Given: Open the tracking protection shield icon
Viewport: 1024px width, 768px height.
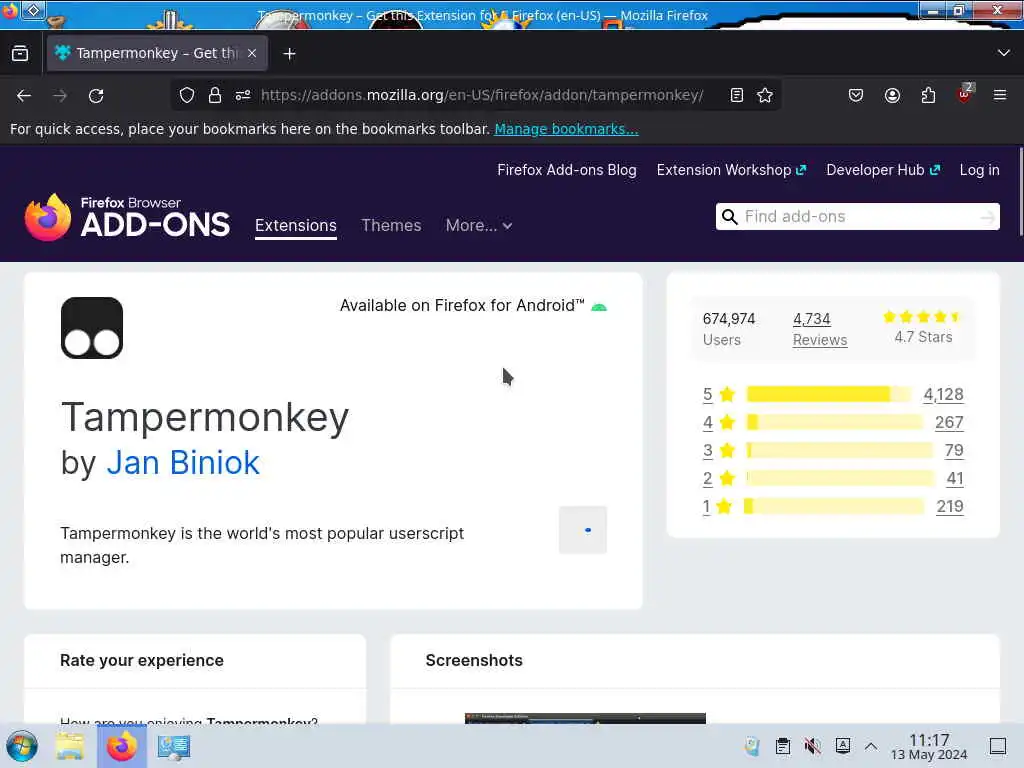Looking at the screenshot, I should 187,95.
